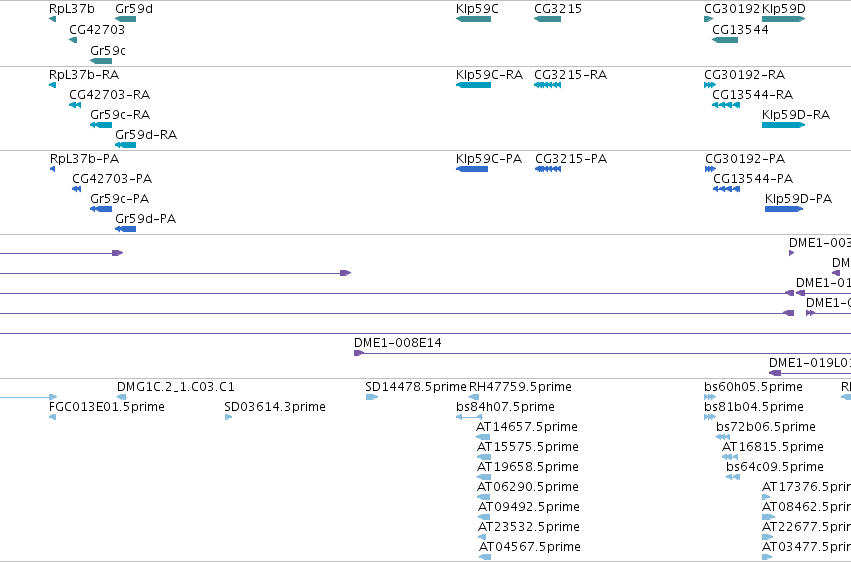Select the CG3215 gene arrow
Screen dimensions: 851x562
pos(547,20)
